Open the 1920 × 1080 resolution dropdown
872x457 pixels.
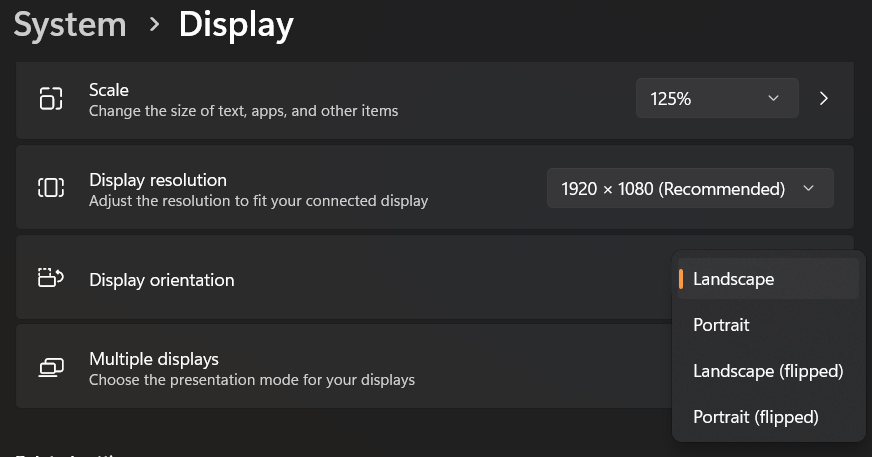point(689,188)
